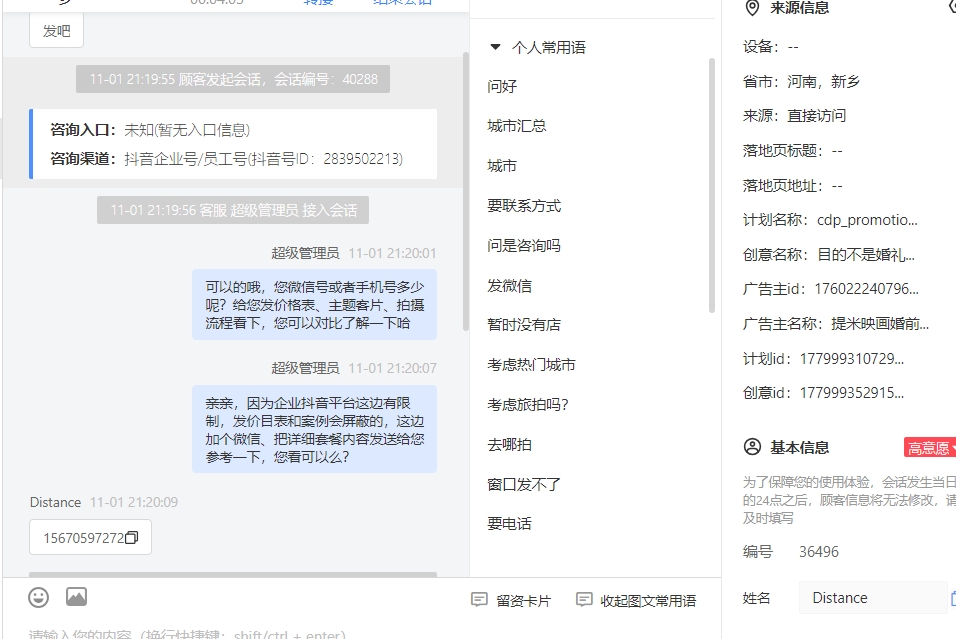Select the 窗口发不了 quick phrase
Viewport: 956px width, 639px height.
pyautogui.click(x=524, y=484)
